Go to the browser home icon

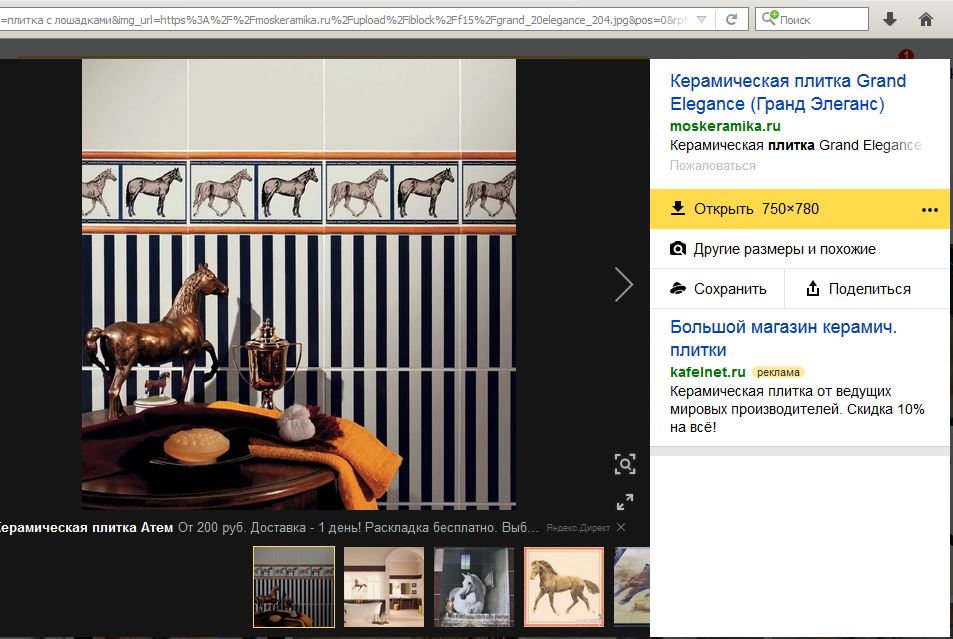(926, 19)
